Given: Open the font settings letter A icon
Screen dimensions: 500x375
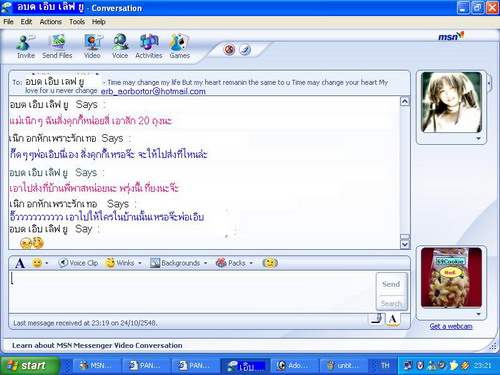Looking at the screenshot, I should pos(20,263).
